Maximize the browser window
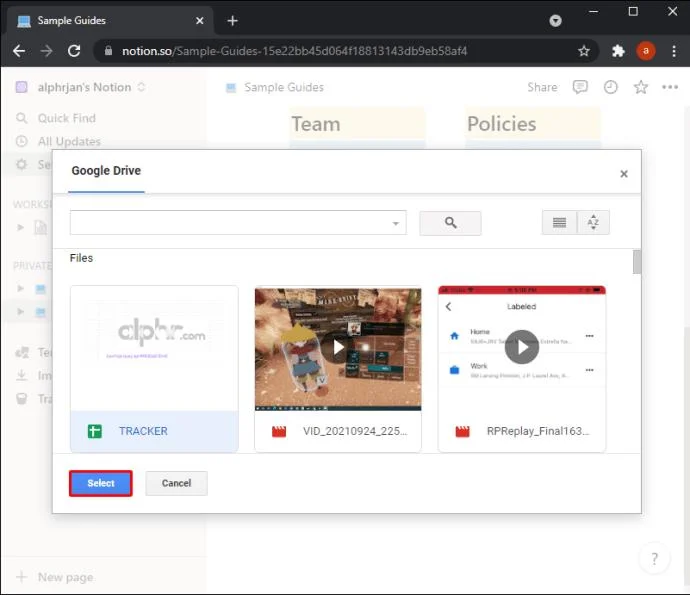 (633, 11)
